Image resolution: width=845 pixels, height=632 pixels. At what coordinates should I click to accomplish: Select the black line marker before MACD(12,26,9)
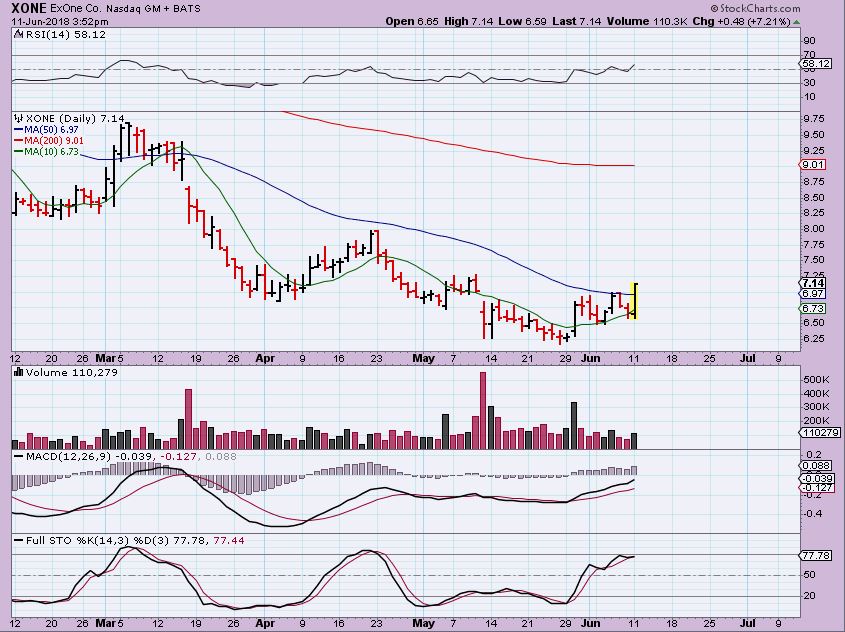point(18,456)
